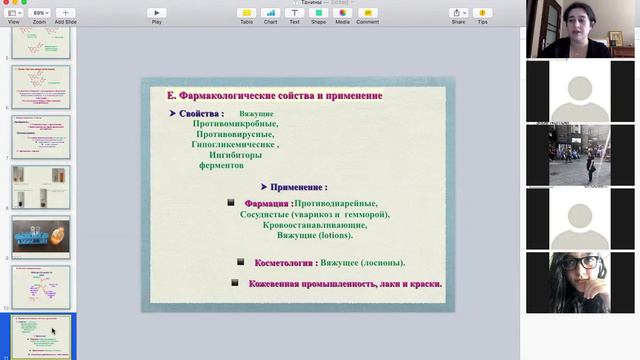Viewport: 640px width, 360px height.
Task: Click the 'Вяжущие (lotions).' text line
Action: click(x=315, y=235)
